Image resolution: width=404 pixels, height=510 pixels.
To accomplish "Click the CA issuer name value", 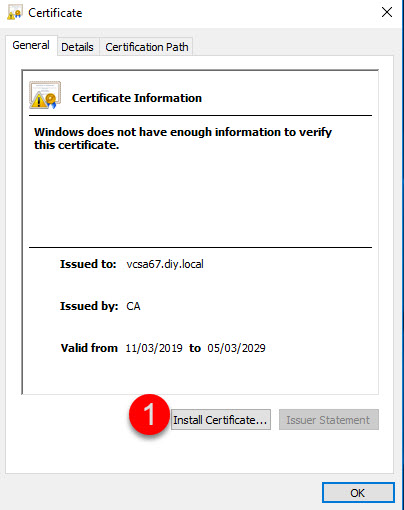I will click(x=133, y=306).
